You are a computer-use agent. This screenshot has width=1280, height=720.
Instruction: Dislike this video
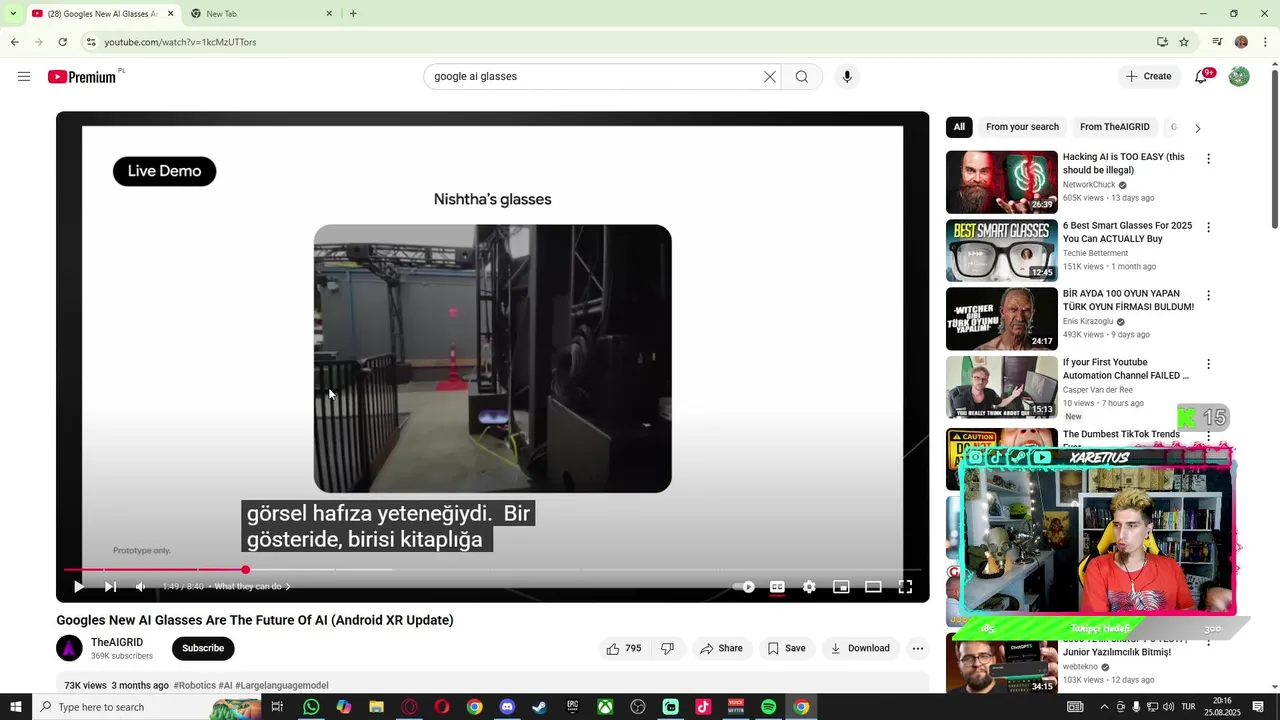[667, 648]
